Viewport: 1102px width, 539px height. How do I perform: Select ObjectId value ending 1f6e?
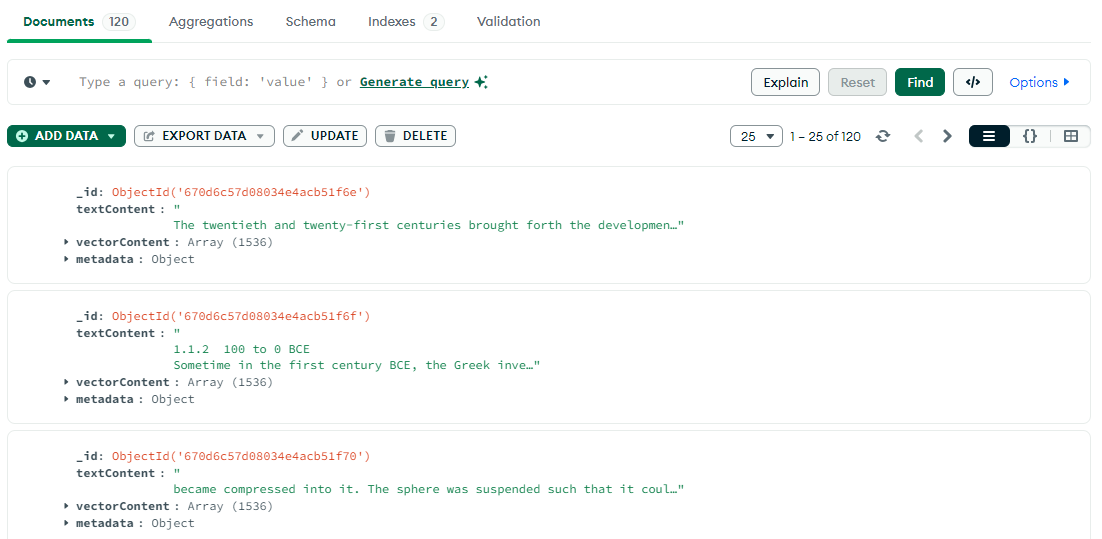[x=241, y=192]
